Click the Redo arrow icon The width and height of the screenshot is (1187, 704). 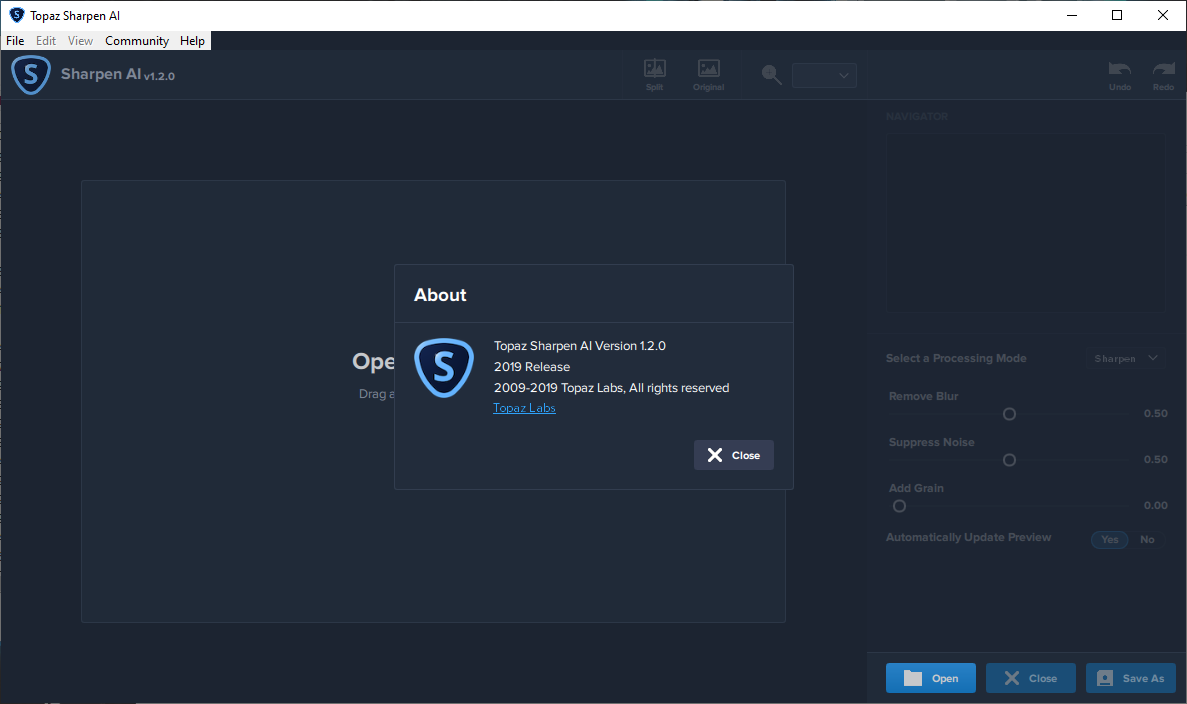click(1163, 70)
